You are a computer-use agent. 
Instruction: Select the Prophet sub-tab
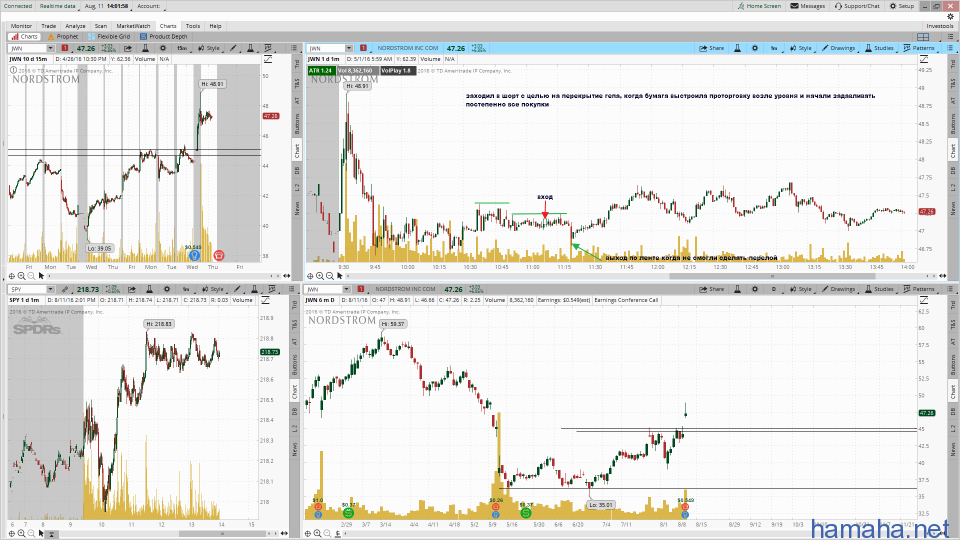pos(63,36)
